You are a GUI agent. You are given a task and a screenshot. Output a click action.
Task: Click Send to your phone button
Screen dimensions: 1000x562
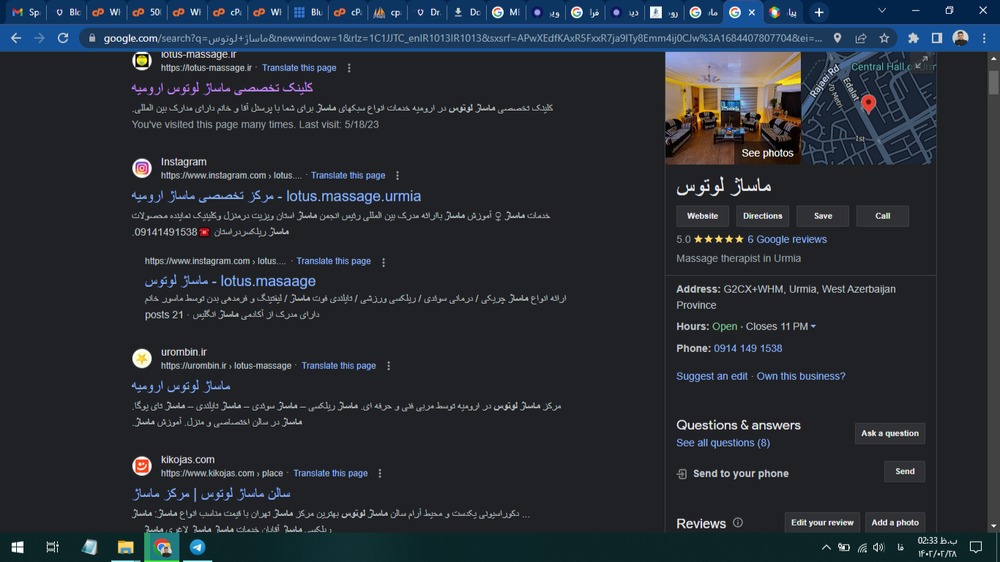[x=904, y=471]
